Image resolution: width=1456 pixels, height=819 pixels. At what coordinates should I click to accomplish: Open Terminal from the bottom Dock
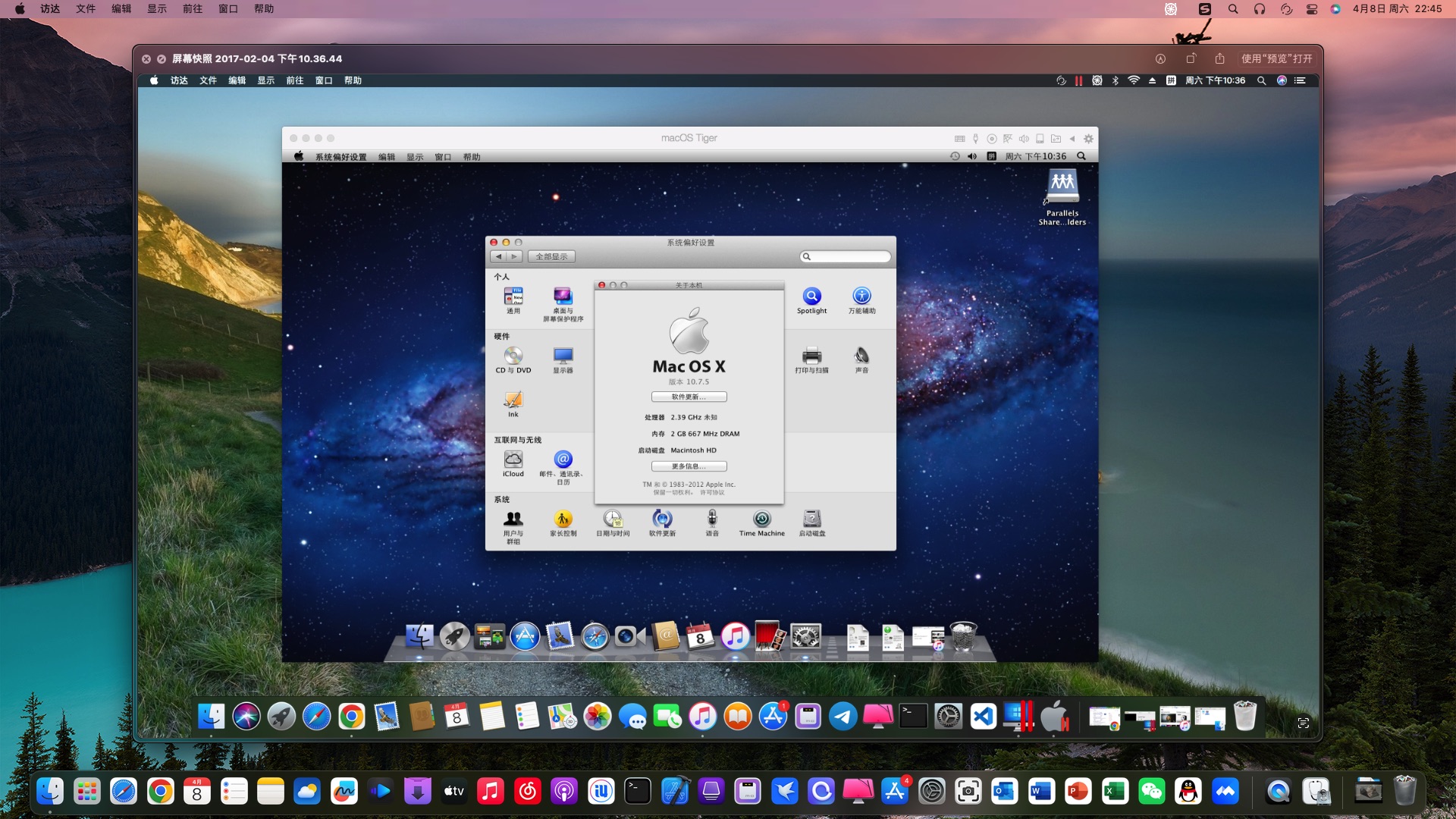click(638, 792)
